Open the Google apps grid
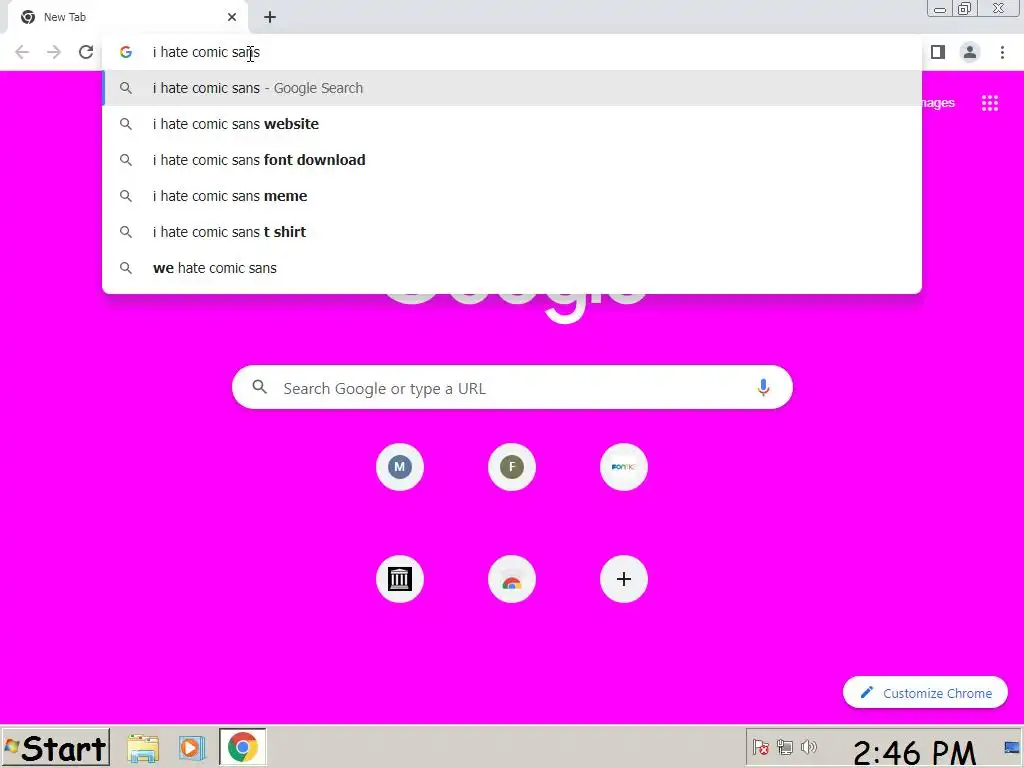Image resolution: width=1024 pixels, height=768 pixels. tap(989, 103)
